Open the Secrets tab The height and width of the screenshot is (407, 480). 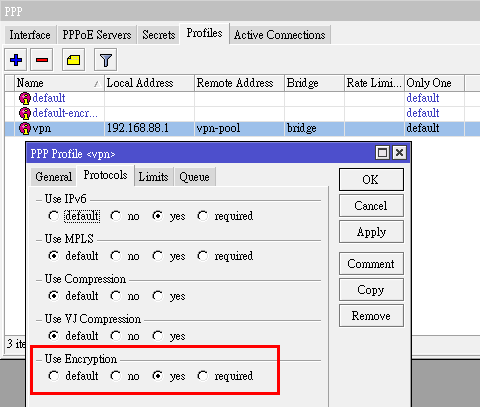pos(159,35)
